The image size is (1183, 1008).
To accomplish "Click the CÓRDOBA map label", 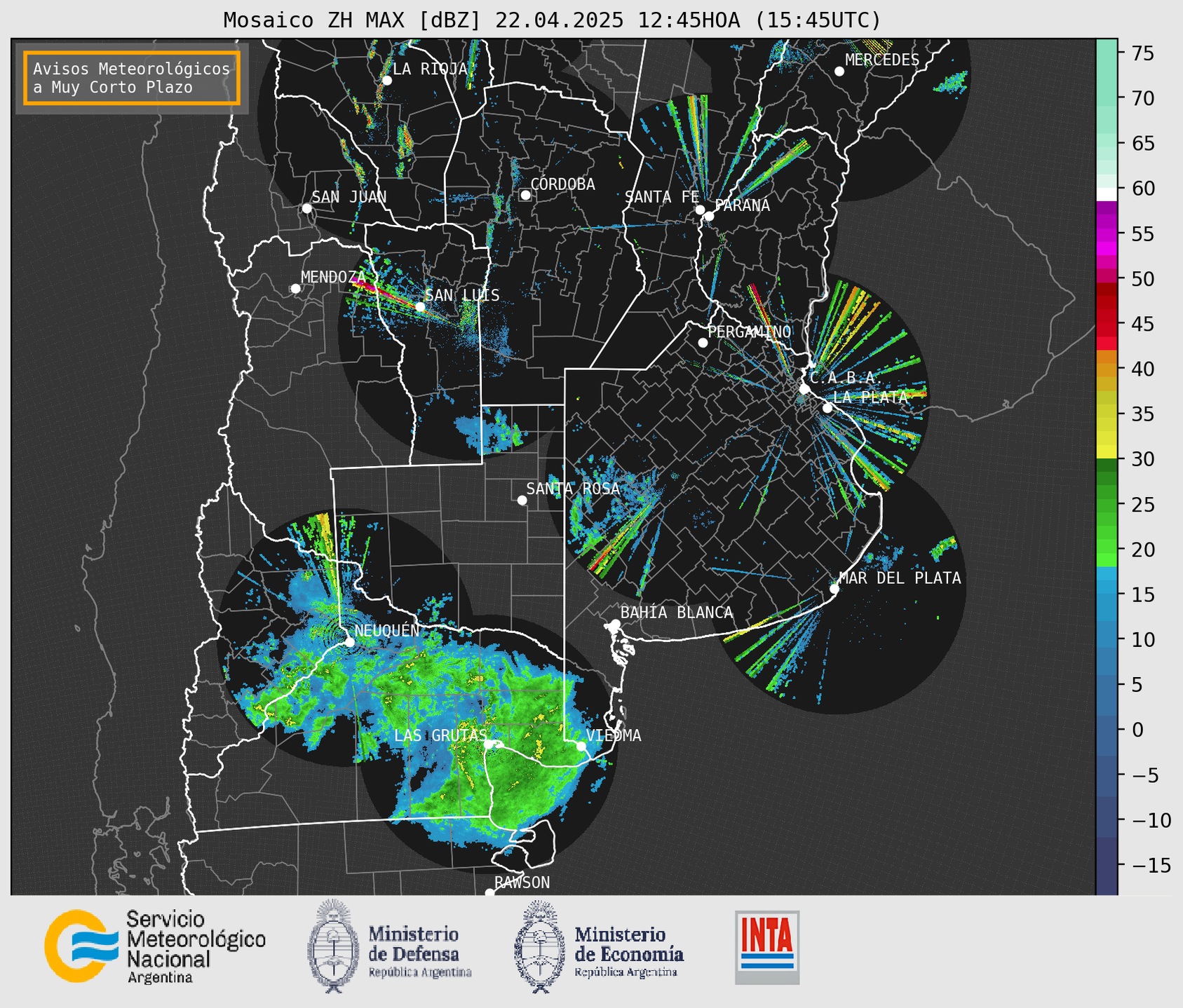I will 562,184.
